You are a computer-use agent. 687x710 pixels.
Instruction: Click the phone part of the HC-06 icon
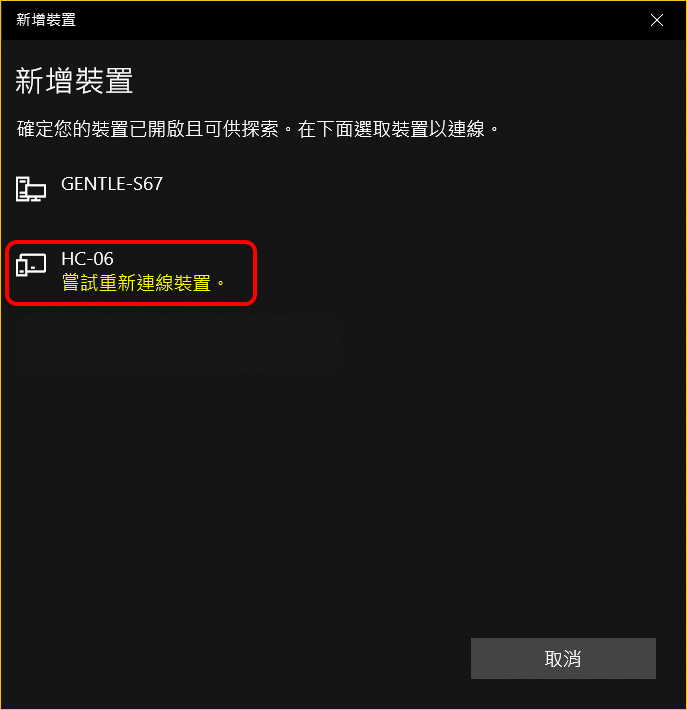[x=21, y=267]
